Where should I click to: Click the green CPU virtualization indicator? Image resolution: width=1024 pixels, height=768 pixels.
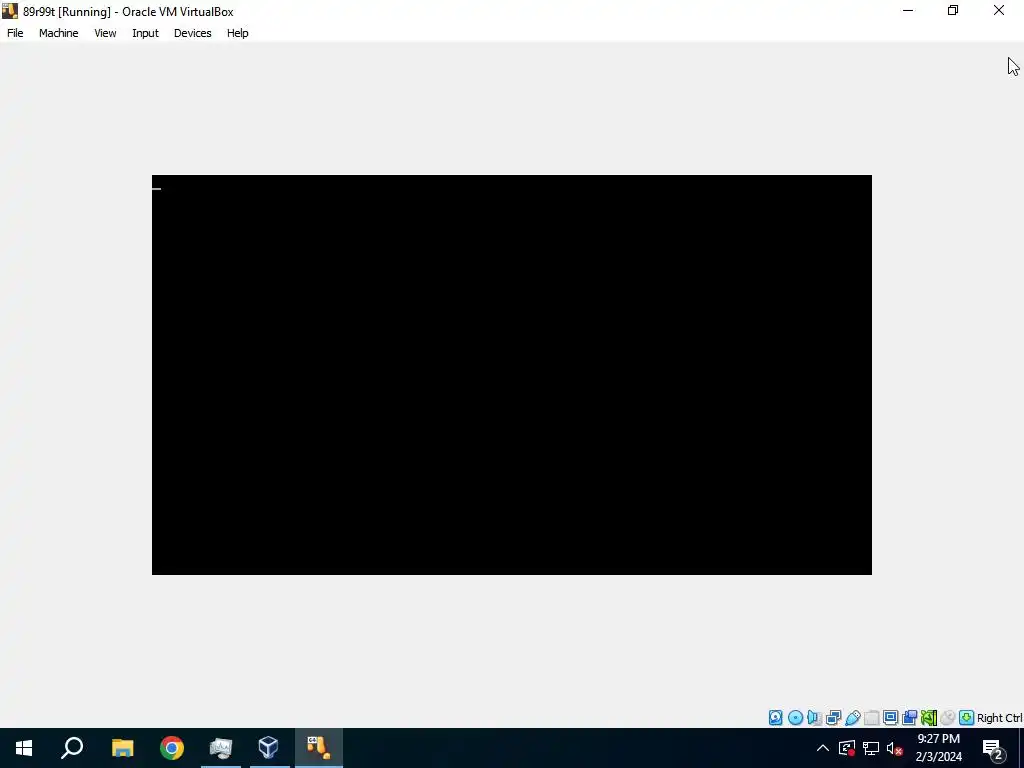click(928, 718)
